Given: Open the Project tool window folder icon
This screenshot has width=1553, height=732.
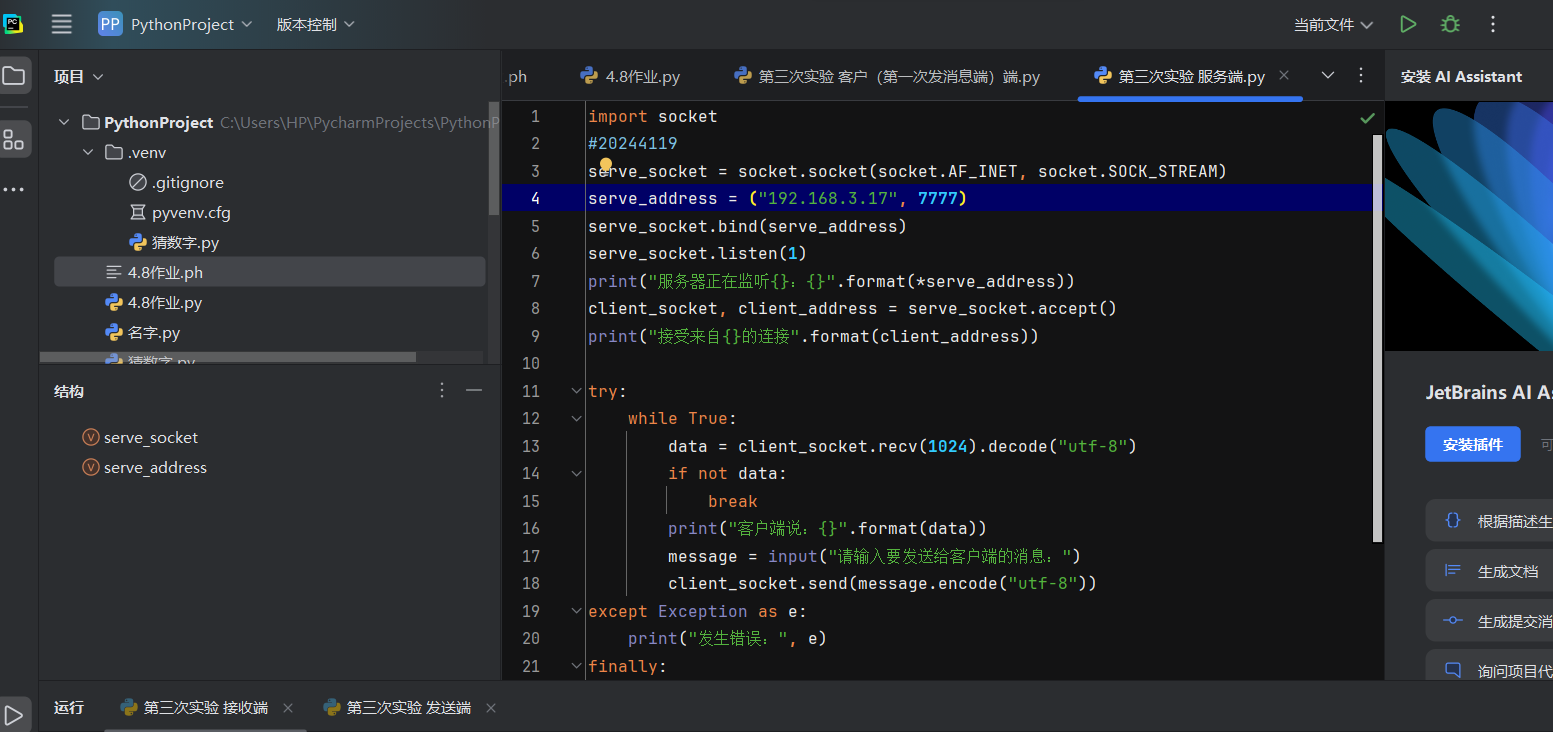Looking at the screenshot, I should click(x=14, y=76).
